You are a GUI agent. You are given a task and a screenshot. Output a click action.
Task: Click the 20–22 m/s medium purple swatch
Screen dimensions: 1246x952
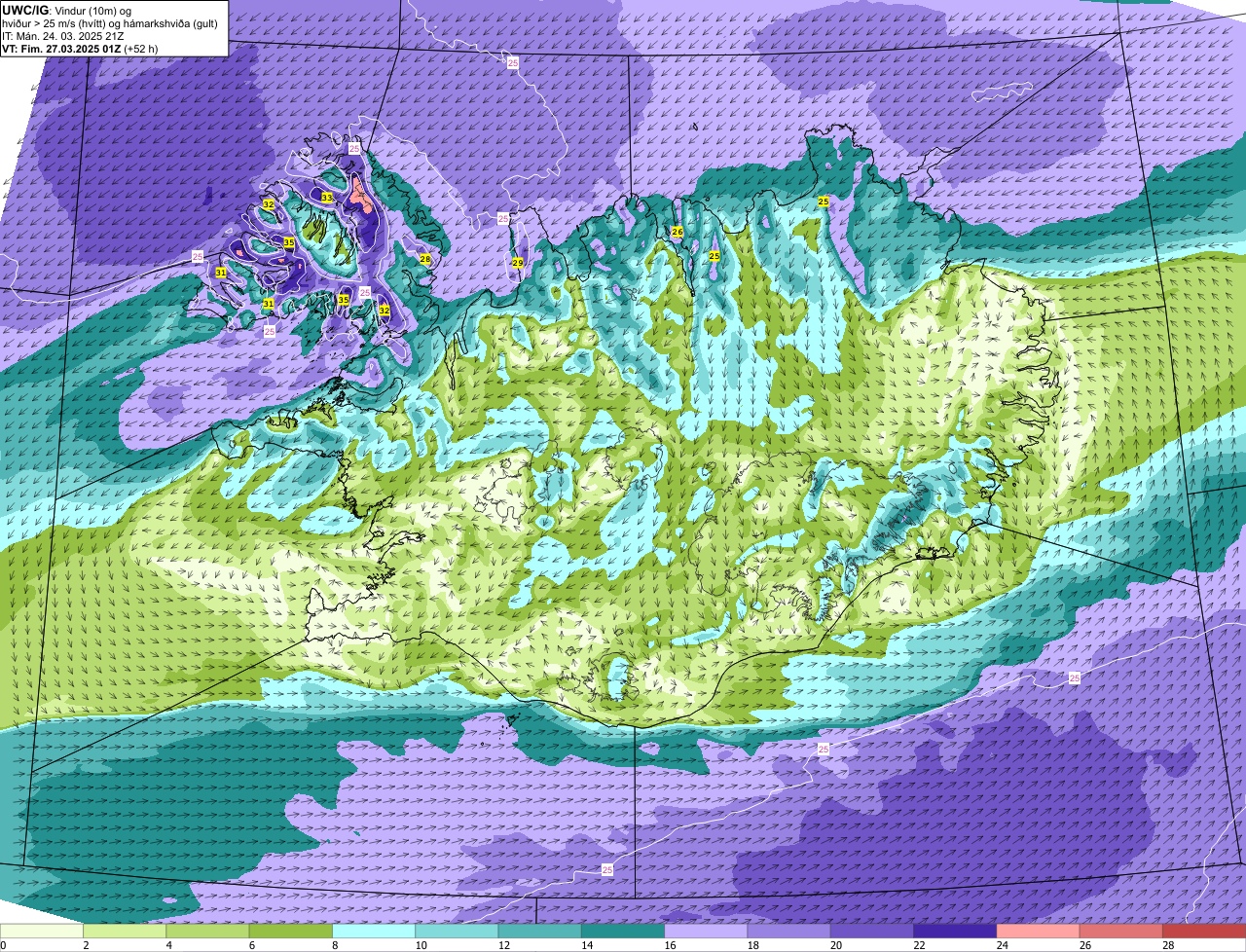(872, 932)
